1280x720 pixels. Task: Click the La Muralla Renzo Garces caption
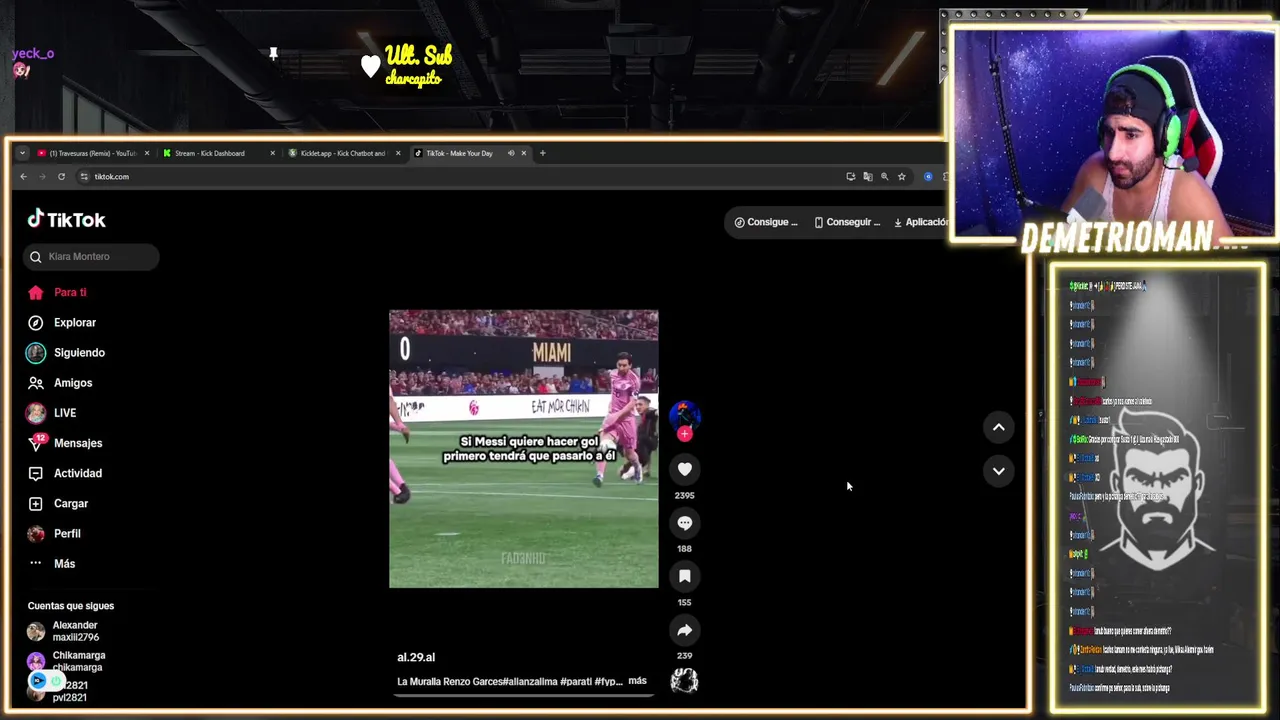pyautogui.click(x=510, y=681)
